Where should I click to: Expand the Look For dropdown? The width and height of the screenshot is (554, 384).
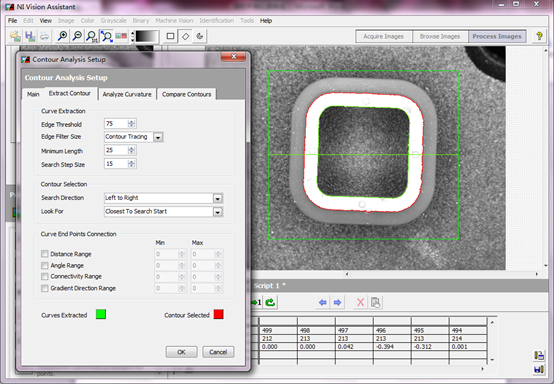coord(218,212)
